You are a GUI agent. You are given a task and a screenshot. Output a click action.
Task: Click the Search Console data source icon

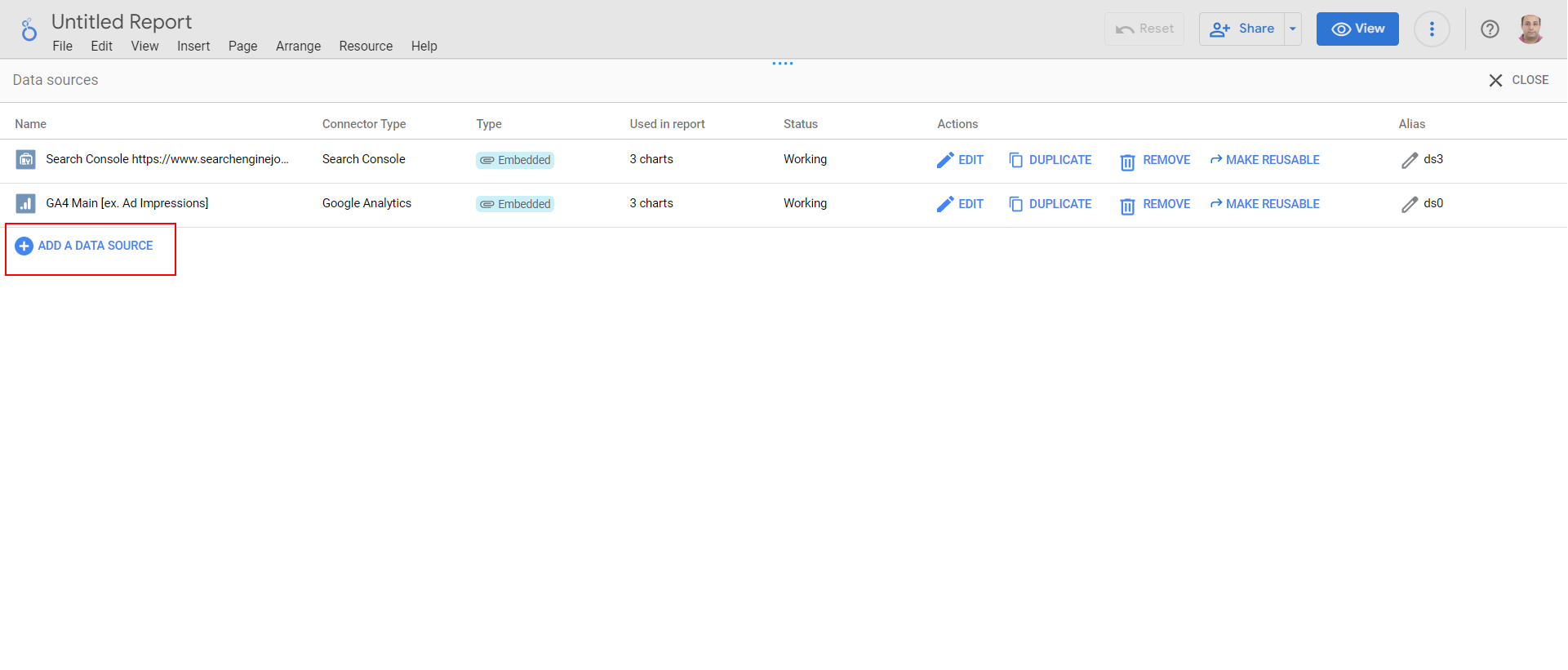(x=25, y=160)
